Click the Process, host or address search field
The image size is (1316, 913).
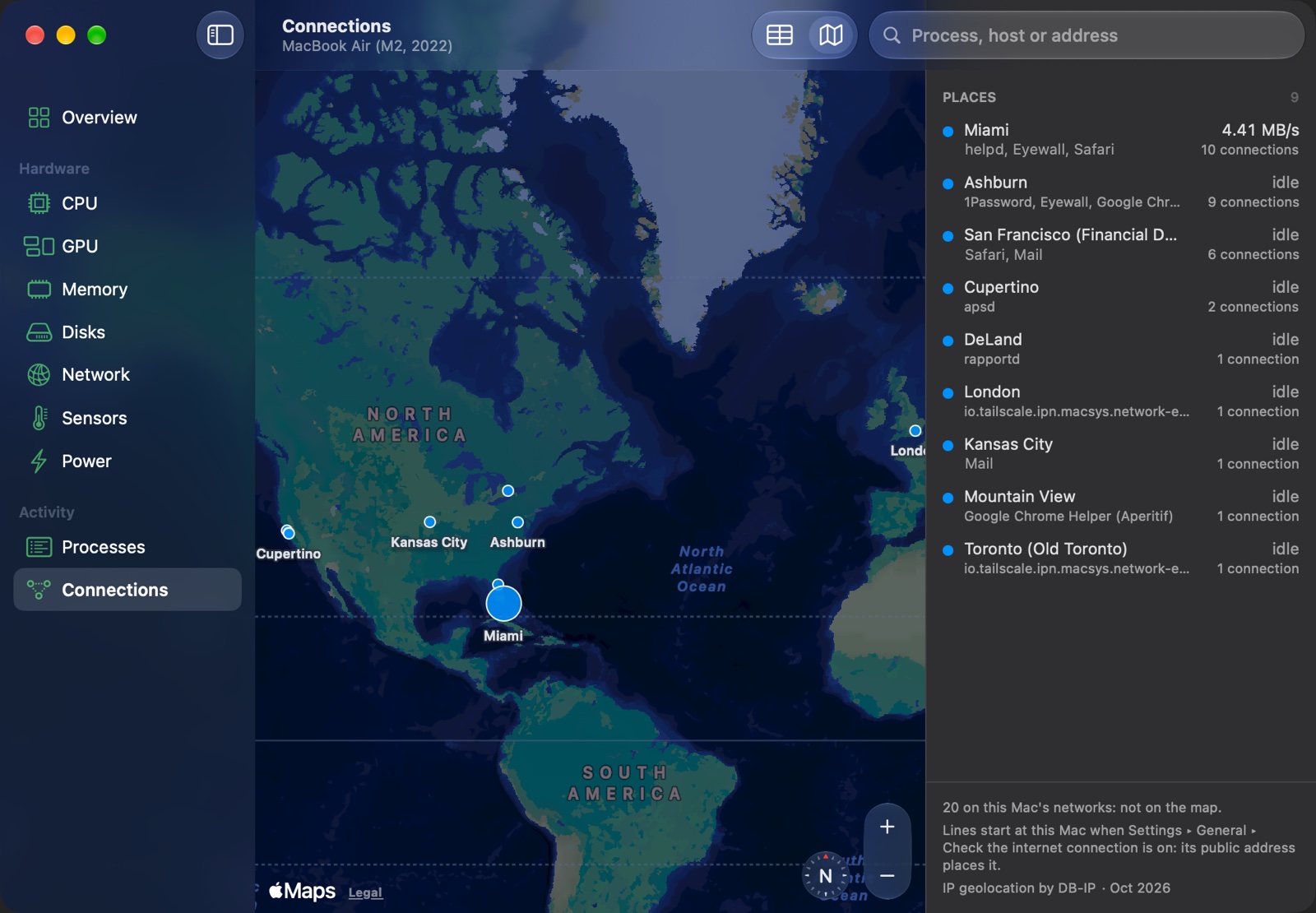(x=1087, y=35)
